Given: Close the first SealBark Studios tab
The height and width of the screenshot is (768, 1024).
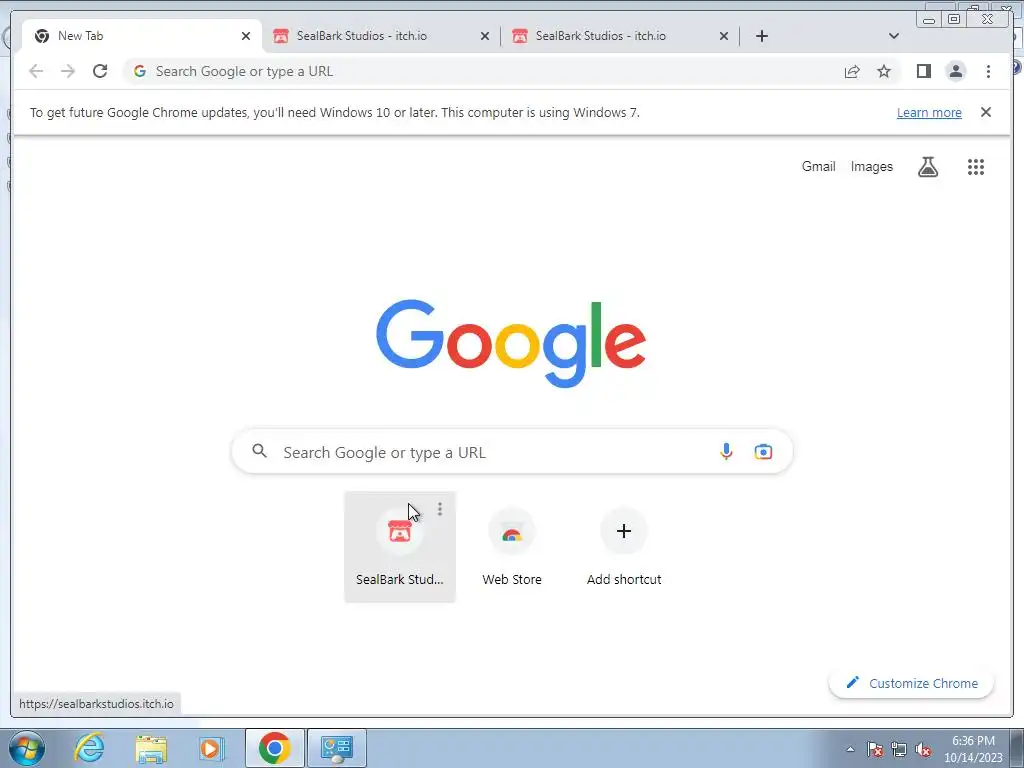Looking at the screenshot, I should point(485,36).
